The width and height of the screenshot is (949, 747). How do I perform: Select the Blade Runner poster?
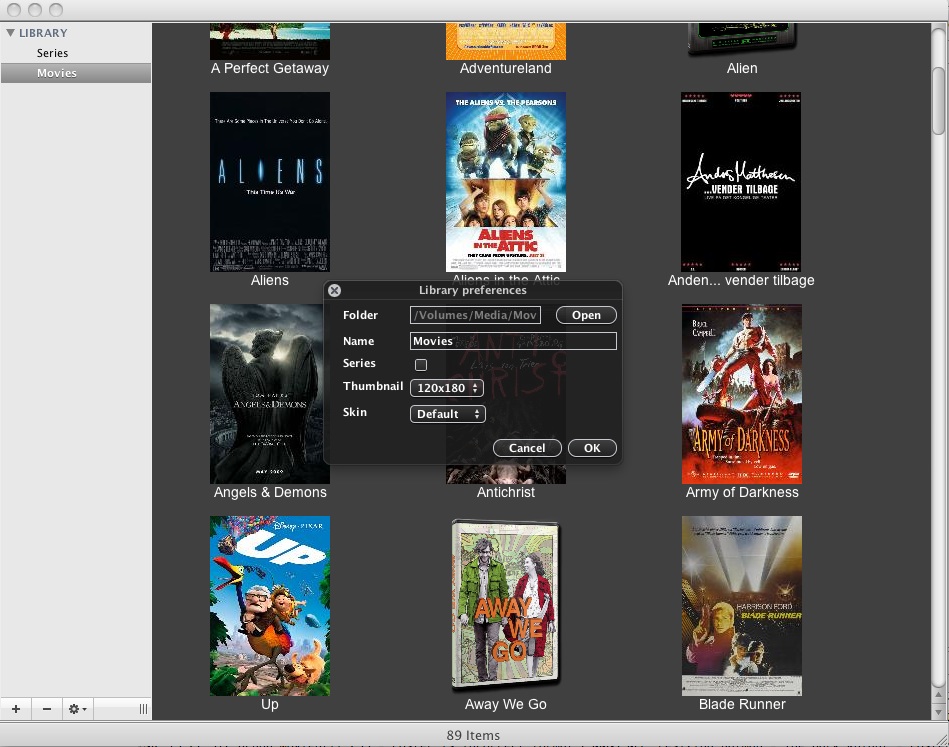coord(741,605)
